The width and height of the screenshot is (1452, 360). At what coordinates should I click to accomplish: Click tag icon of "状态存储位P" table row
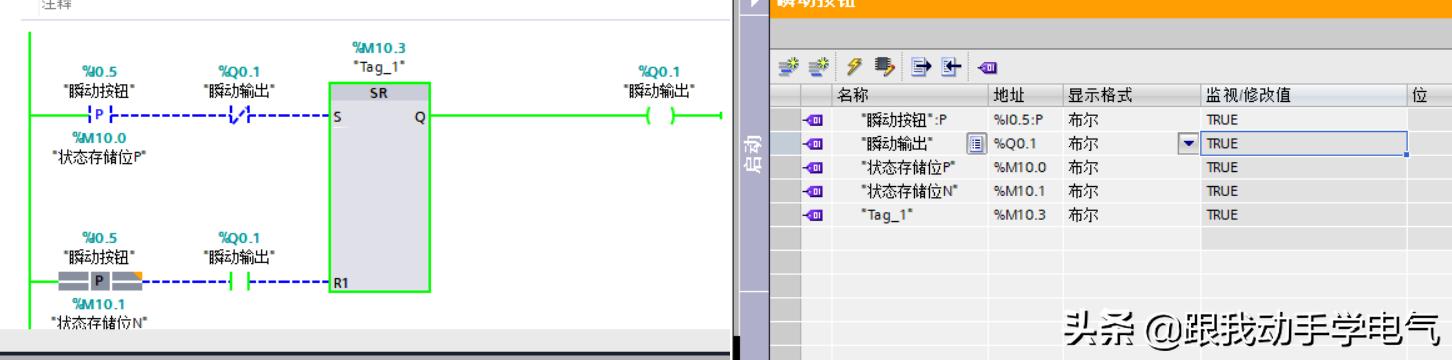813,167
